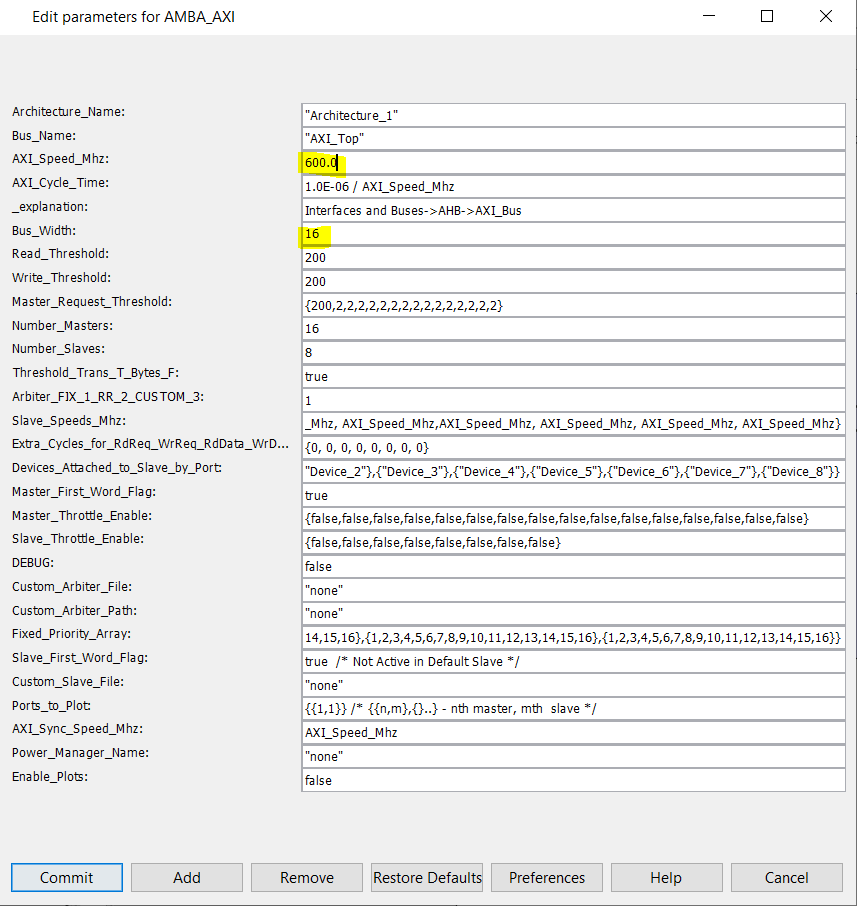This screenshot has height=906, width=857.
Task: Click the Remove parameter button
Action: (x=307, y=877)
